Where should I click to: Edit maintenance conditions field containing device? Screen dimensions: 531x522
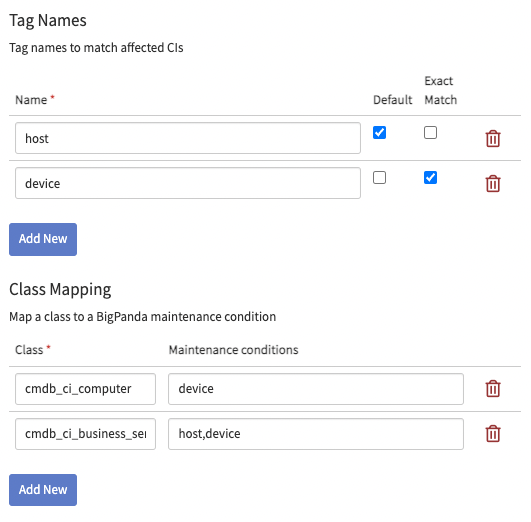click(316, 389)
